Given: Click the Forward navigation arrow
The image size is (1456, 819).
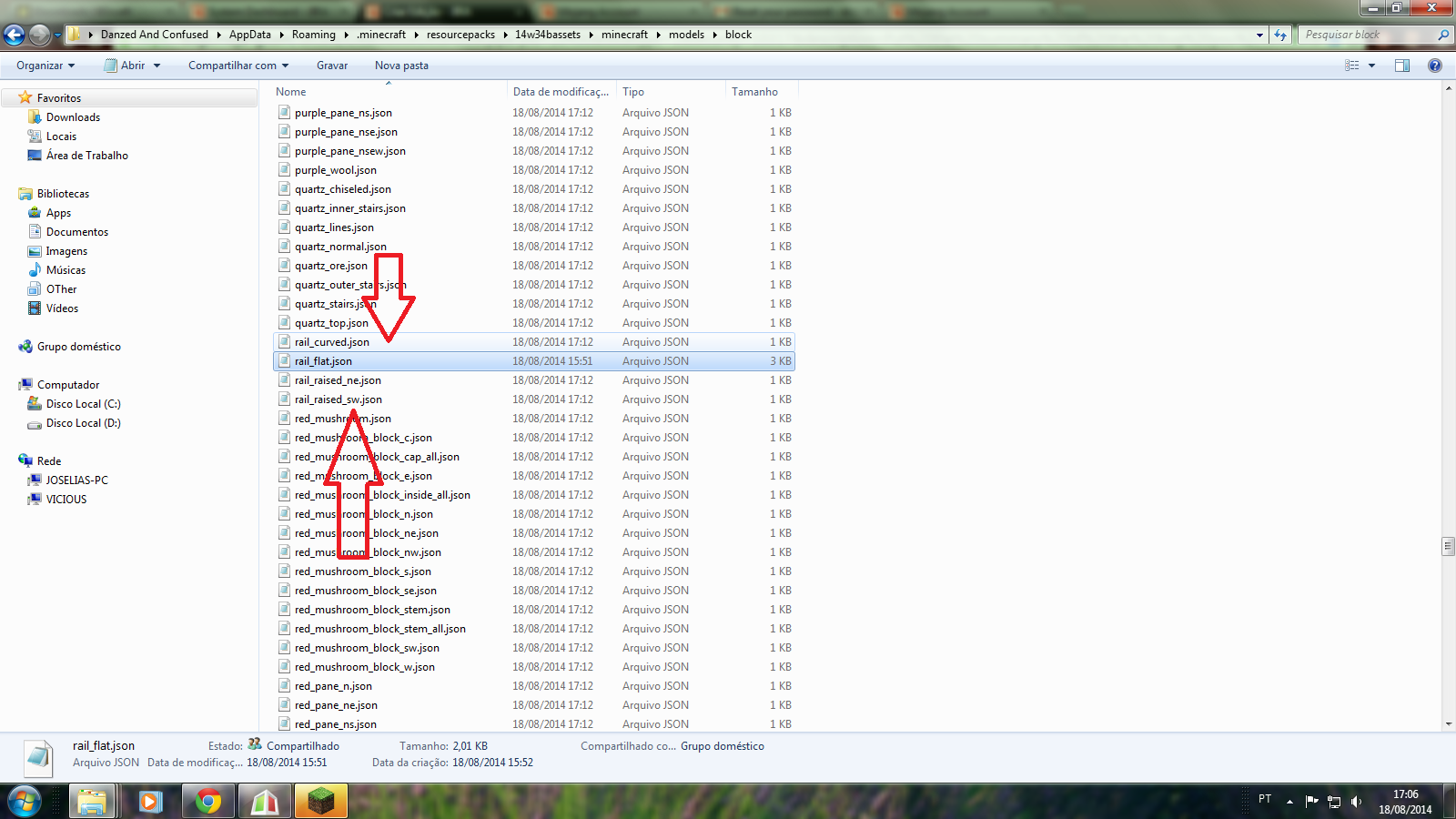Looking at the screenshot, I should 39,35.
